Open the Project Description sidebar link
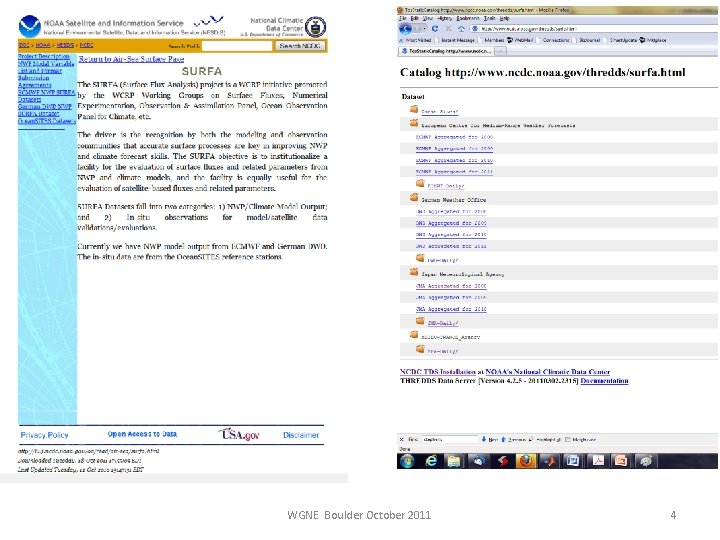Viewport: 720px width, 540px height. 44,56
